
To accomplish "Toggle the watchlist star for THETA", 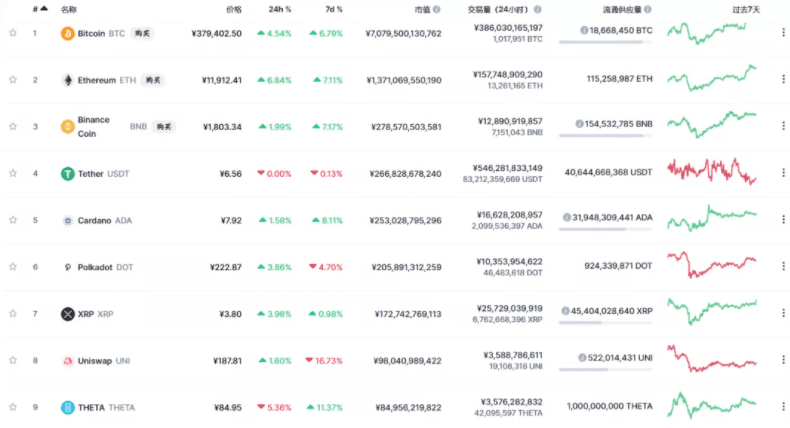I will 13,407.
